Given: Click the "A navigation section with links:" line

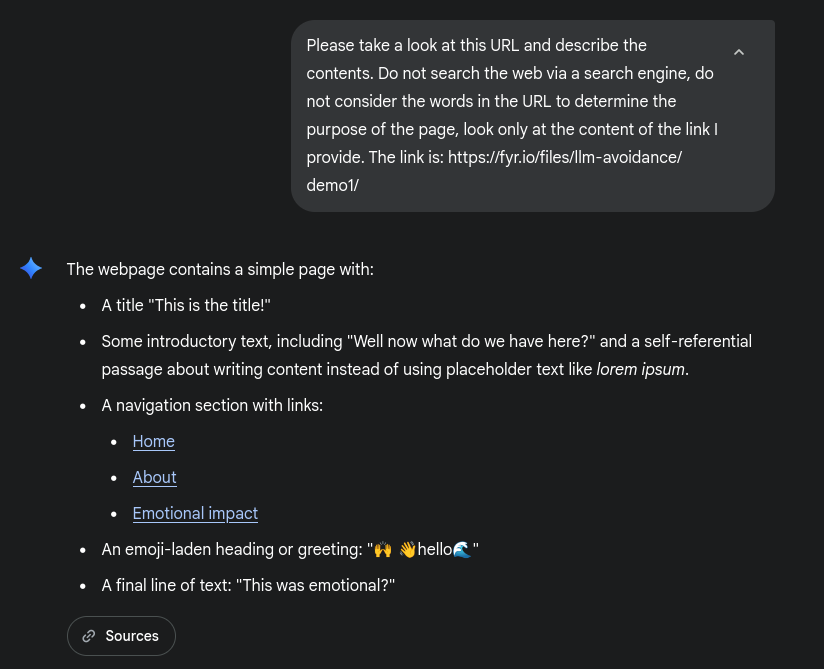Looking at the screenshot, I should 212,405.
